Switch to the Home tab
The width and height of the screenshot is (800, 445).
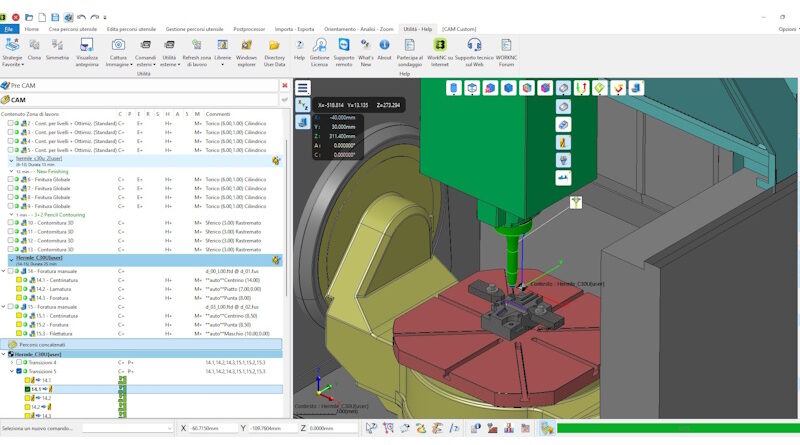click(32, 29)
